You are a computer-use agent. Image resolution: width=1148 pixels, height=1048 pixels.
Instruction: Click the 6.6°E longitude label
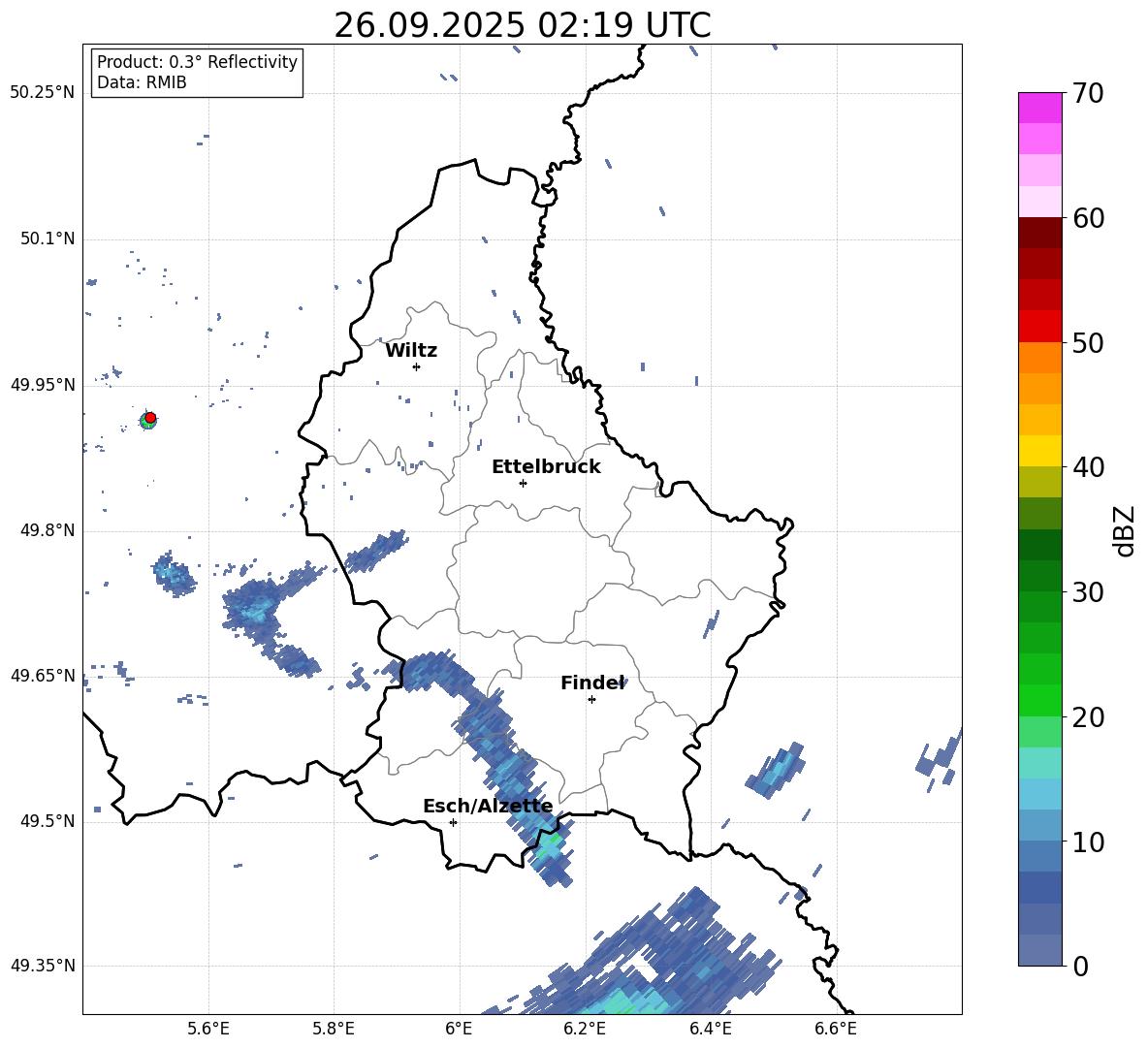coord(836,1029)
